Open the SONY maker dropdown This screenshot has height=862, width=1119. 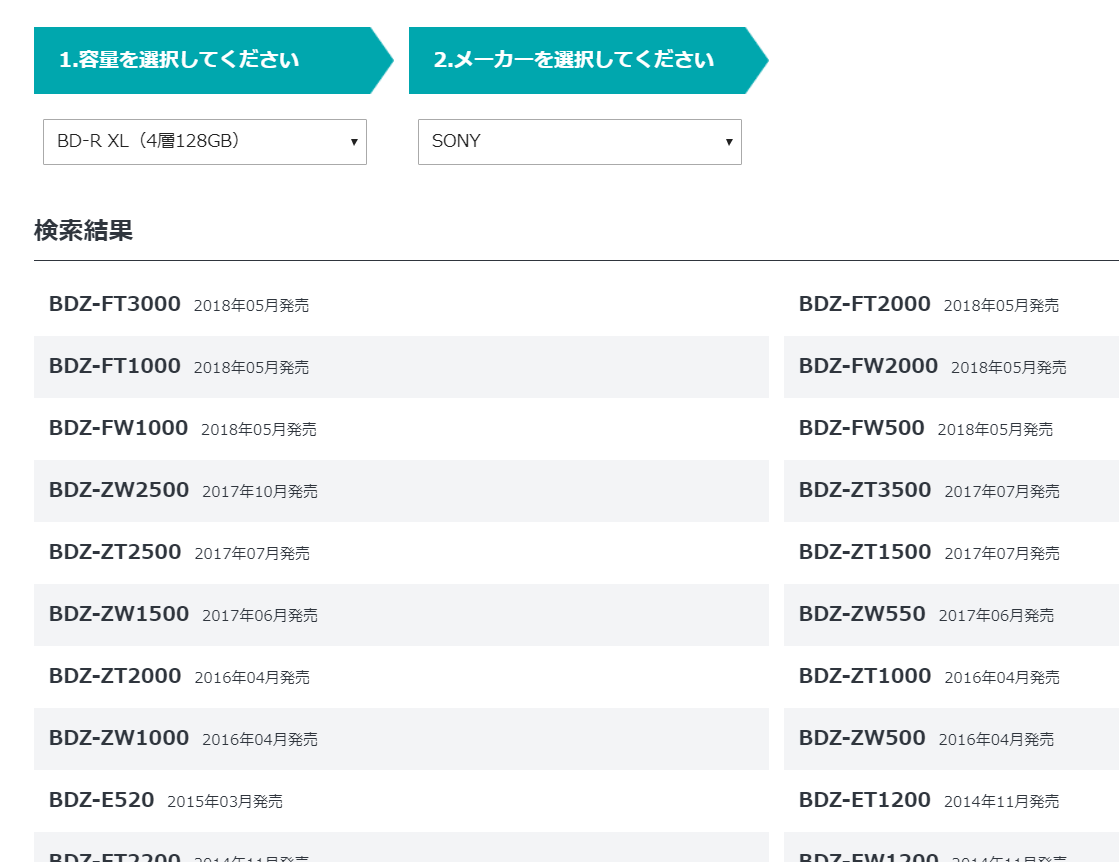(x=579, y=142)
